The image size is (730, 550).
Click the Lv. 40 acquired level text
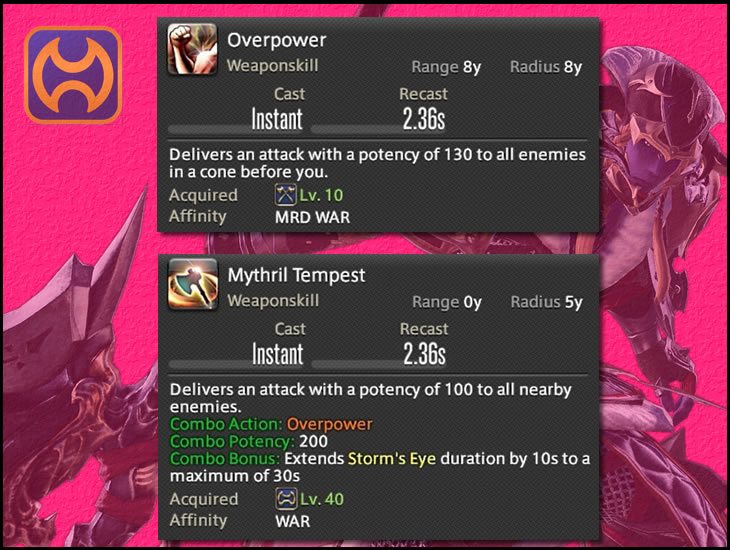pos(322,499)
